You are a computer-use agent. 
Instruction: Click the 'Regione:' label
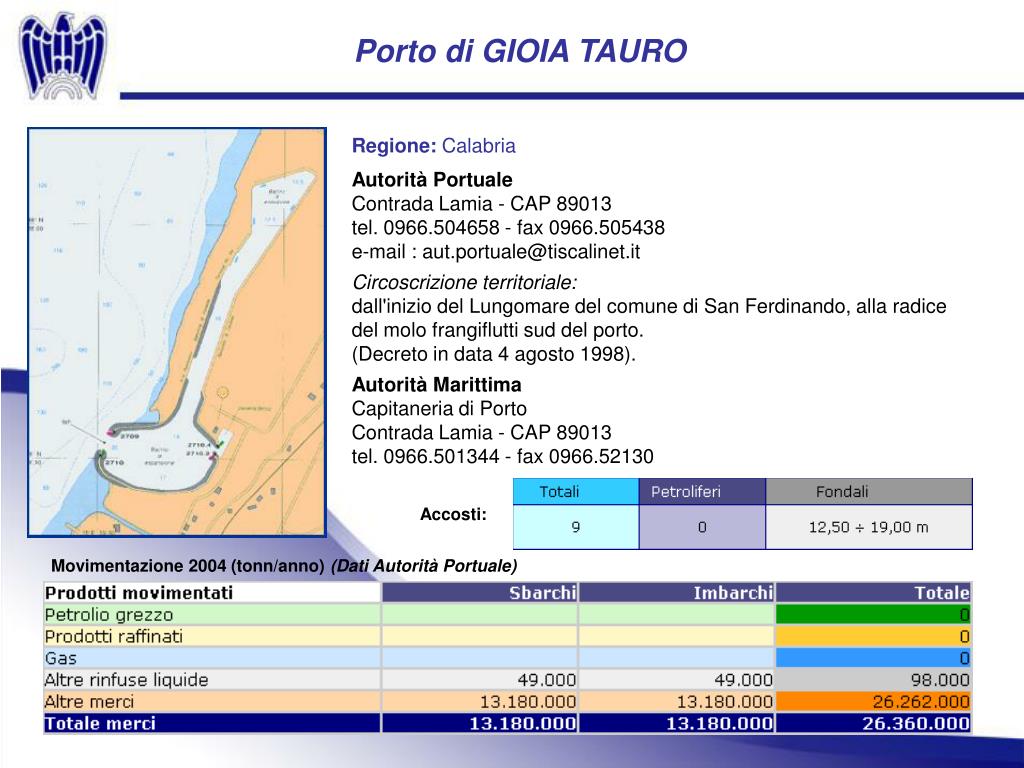[x=394, y=146]
